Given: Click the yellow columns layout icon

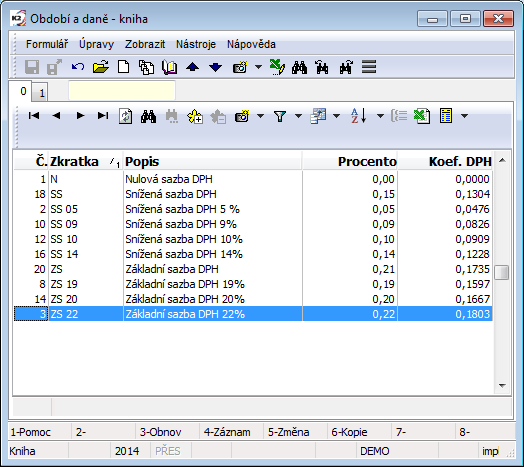Looking at the screenshot, I should (x=446, y=116).
